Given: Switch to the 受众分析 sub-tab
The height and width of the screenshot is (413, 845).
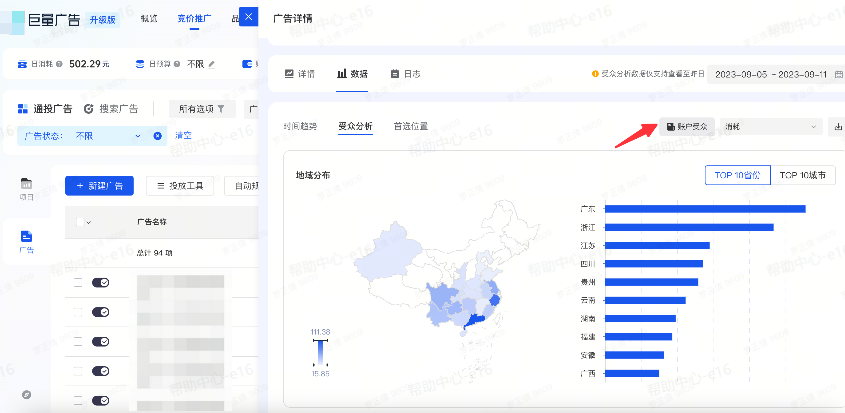Looking at the screenshot, I should (356, 127).
